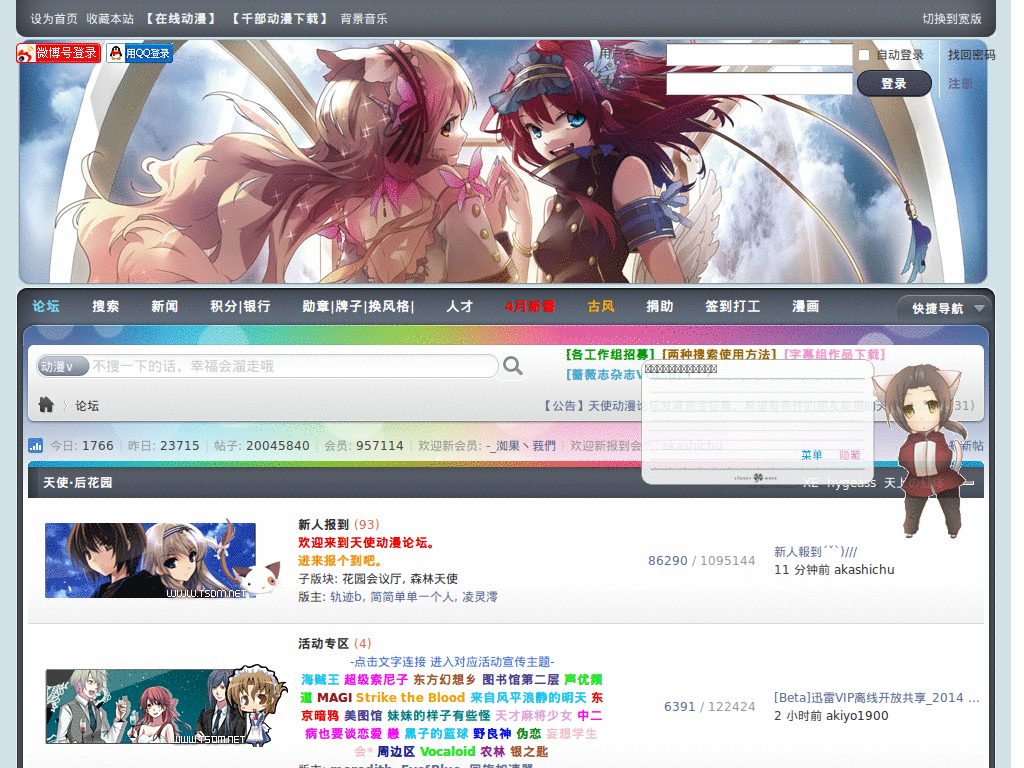Open [字幕组作品下载] pink link
Viewport: 1024px width, 768px height.
coord(834,355)
